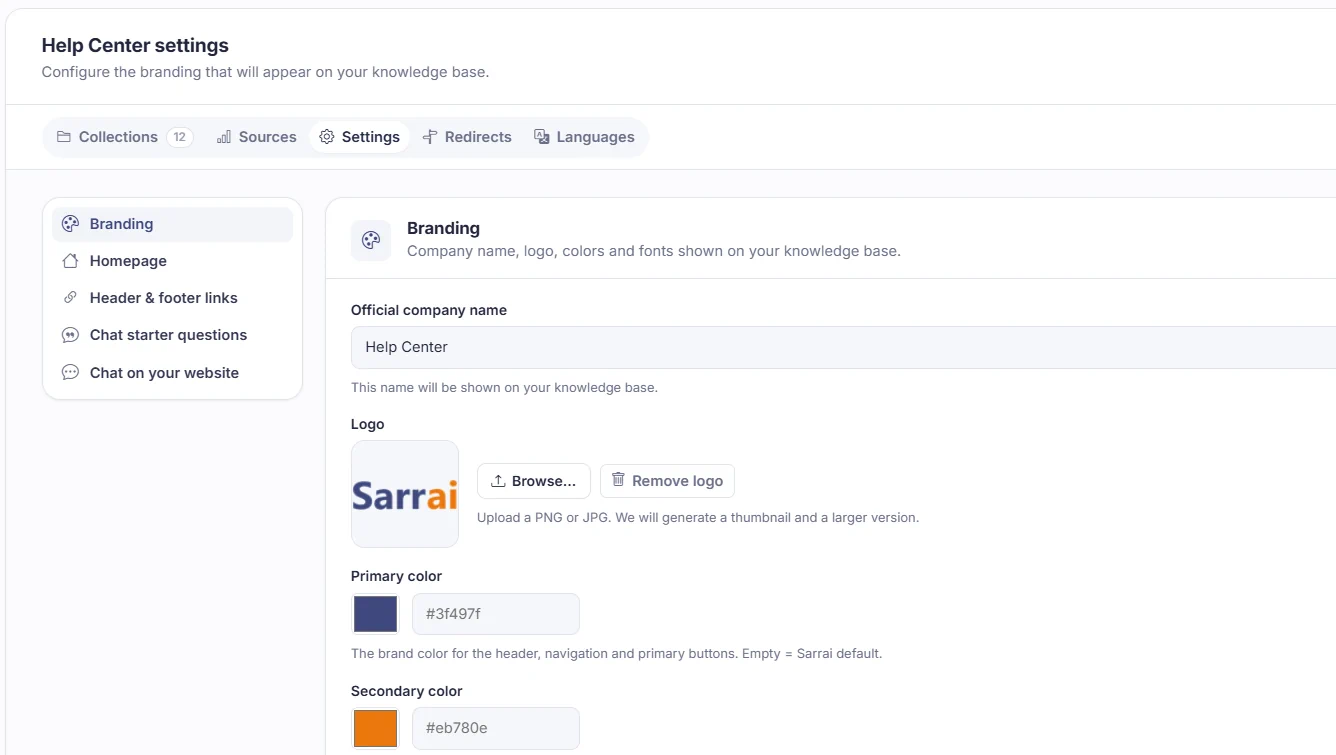Screen dimensions: 1336x755
Task: Click the bar chart icon beside Sources
Action: click(x=224, y=137)
